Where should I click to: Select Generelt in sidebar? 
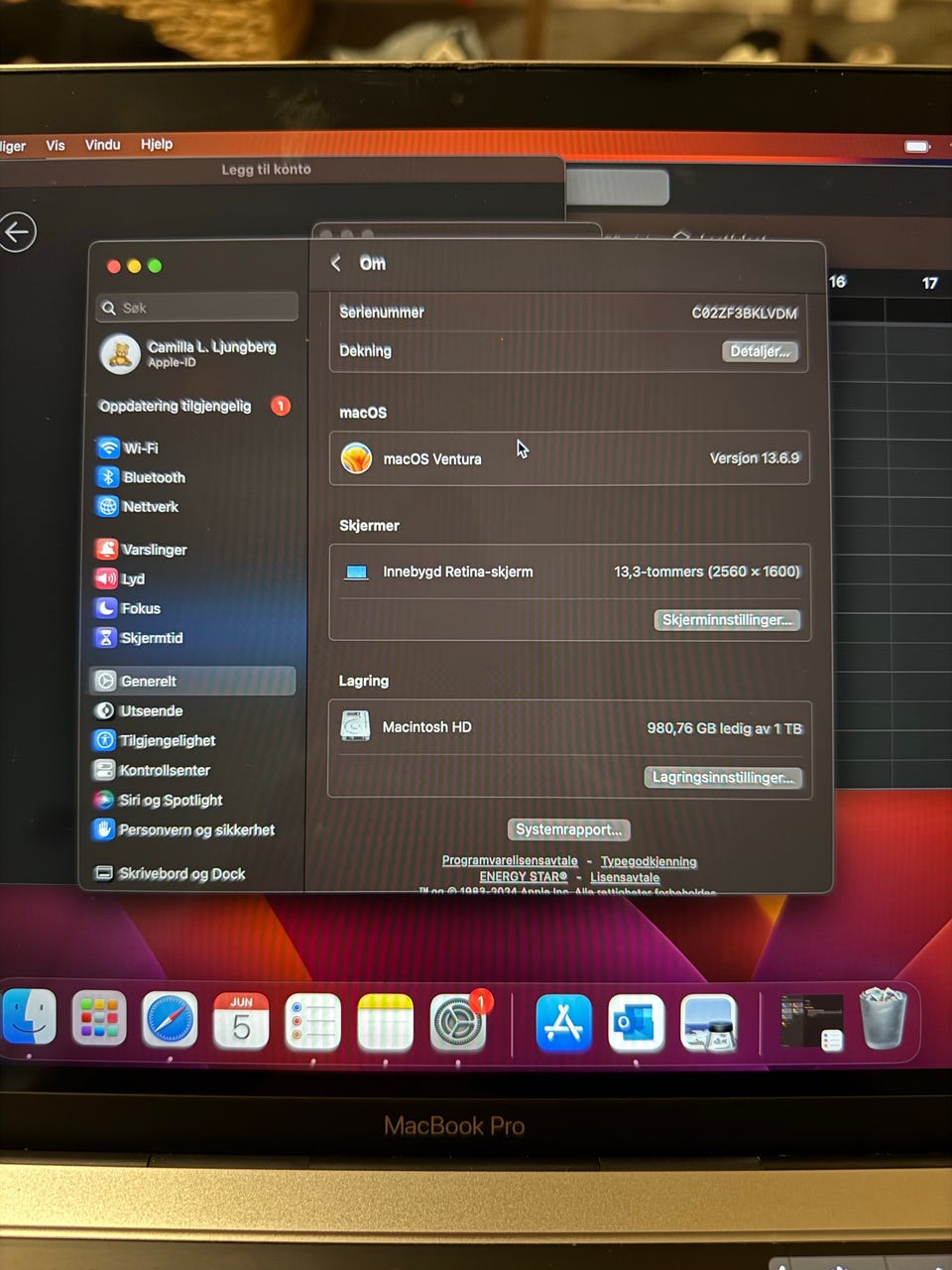point(193,681)
